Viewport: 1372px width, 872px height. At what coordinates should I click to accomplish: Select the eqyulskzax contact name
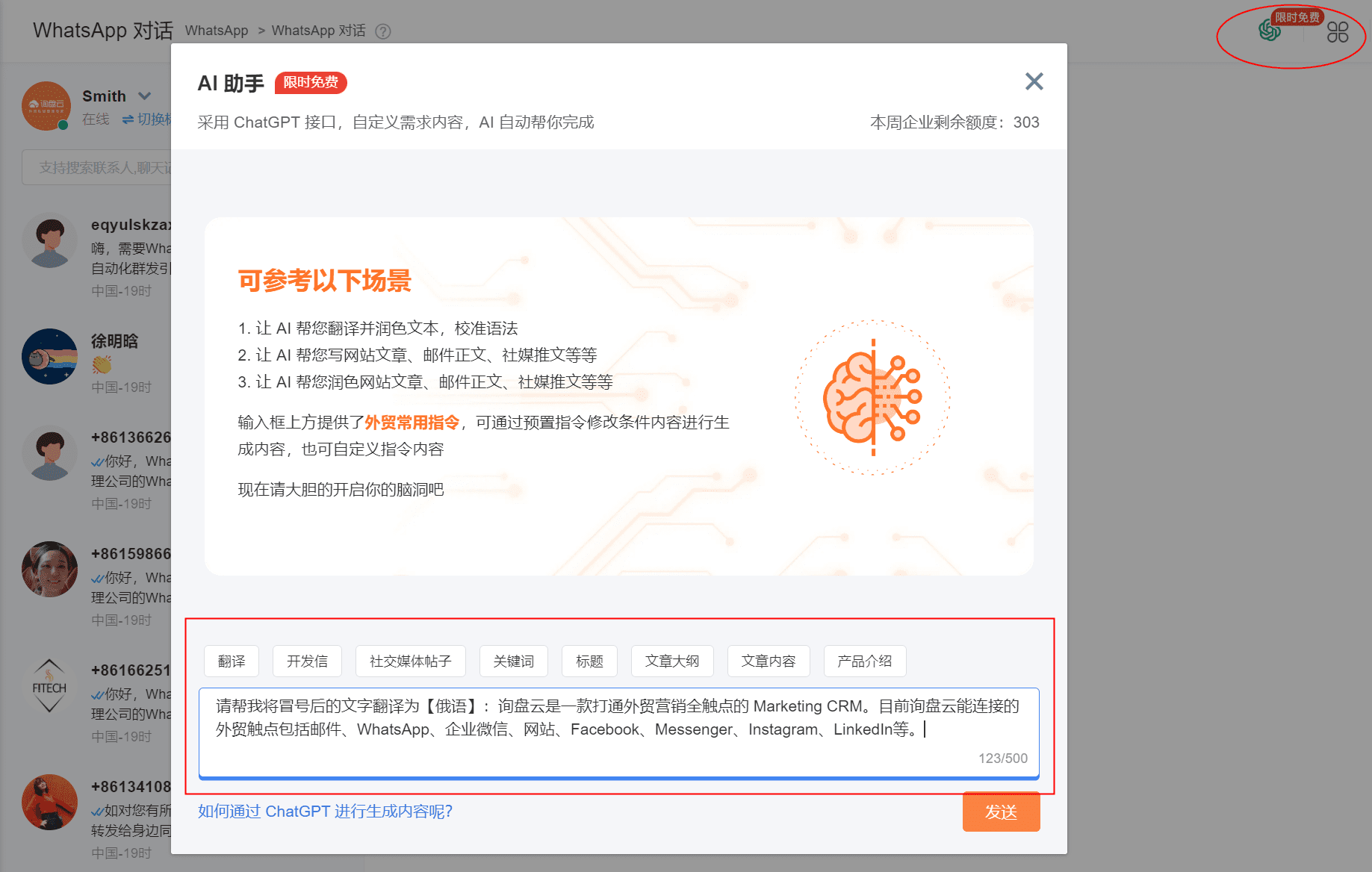(131, 225)
